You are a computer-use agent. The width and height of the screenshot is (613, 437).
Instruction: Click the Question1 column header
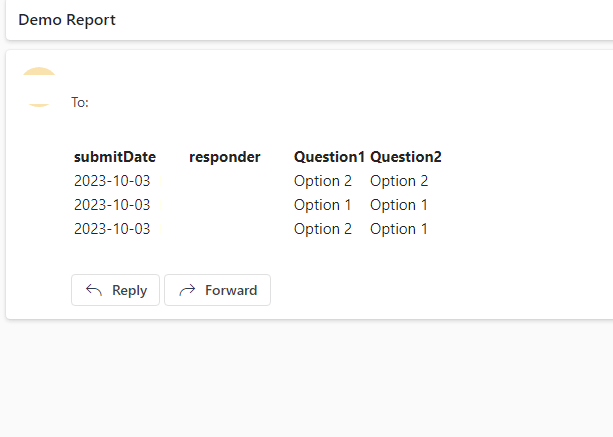point(329,157)
